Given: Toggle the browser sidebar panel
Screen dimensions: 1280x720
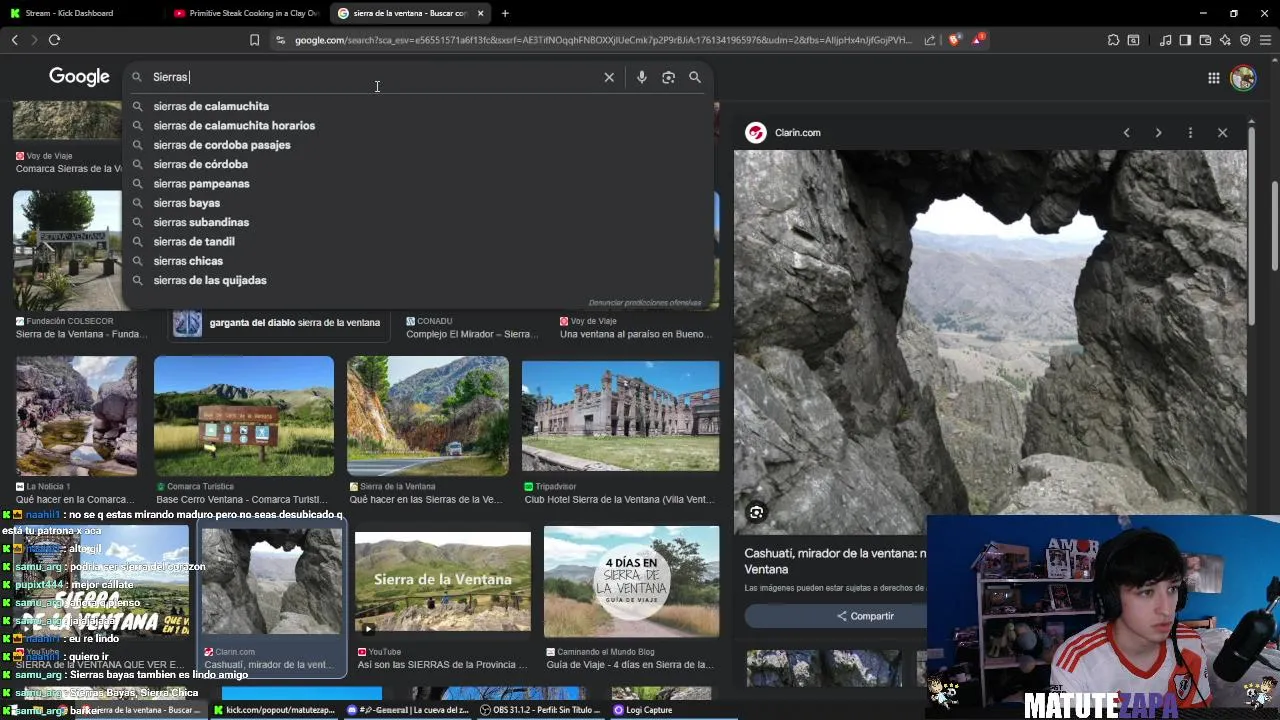Looking at the screenshot, I should pyautogui.click(x=1185, y=40).
